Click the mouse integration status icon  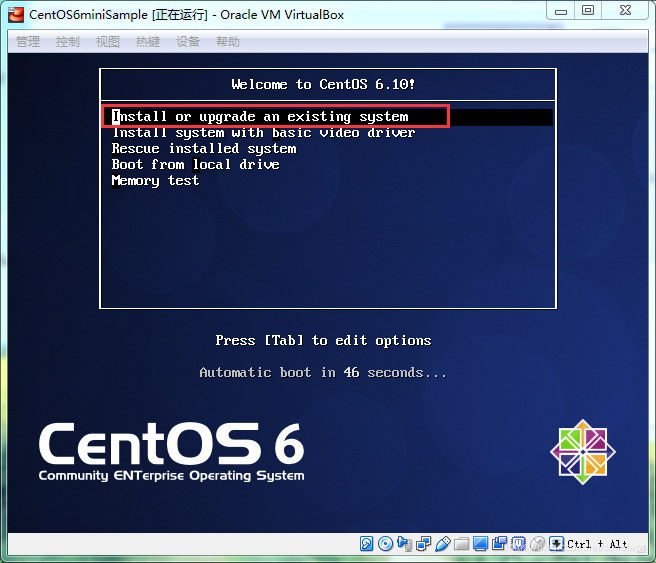[x=538, y=543]
